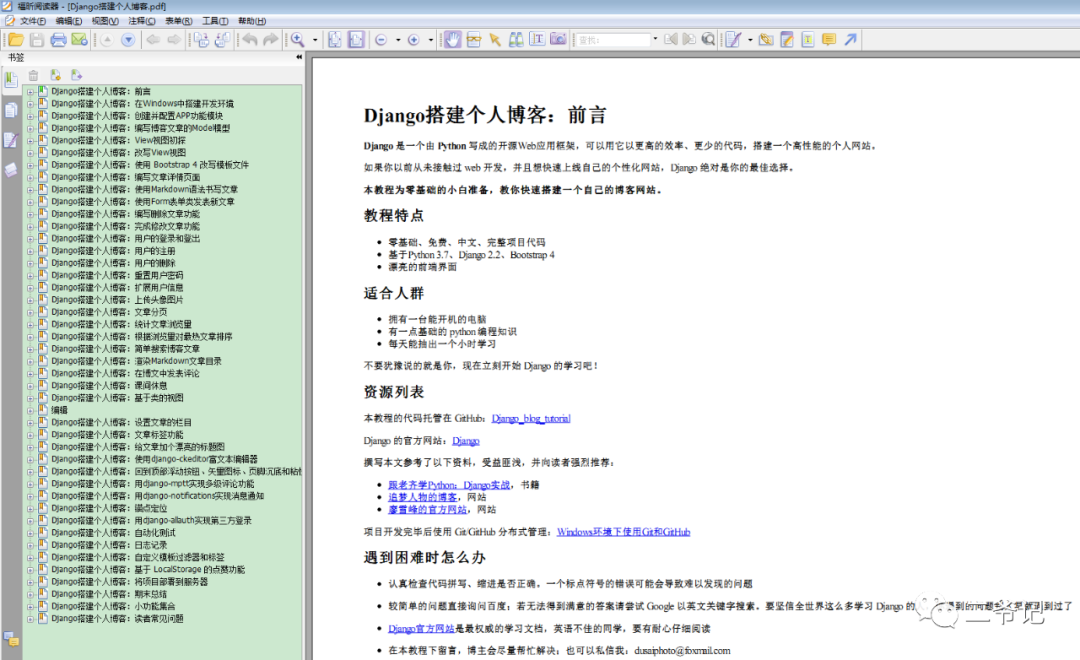Open the Django official website link
The width and height of the screenshot is (1080, 660).
(466, 441)
